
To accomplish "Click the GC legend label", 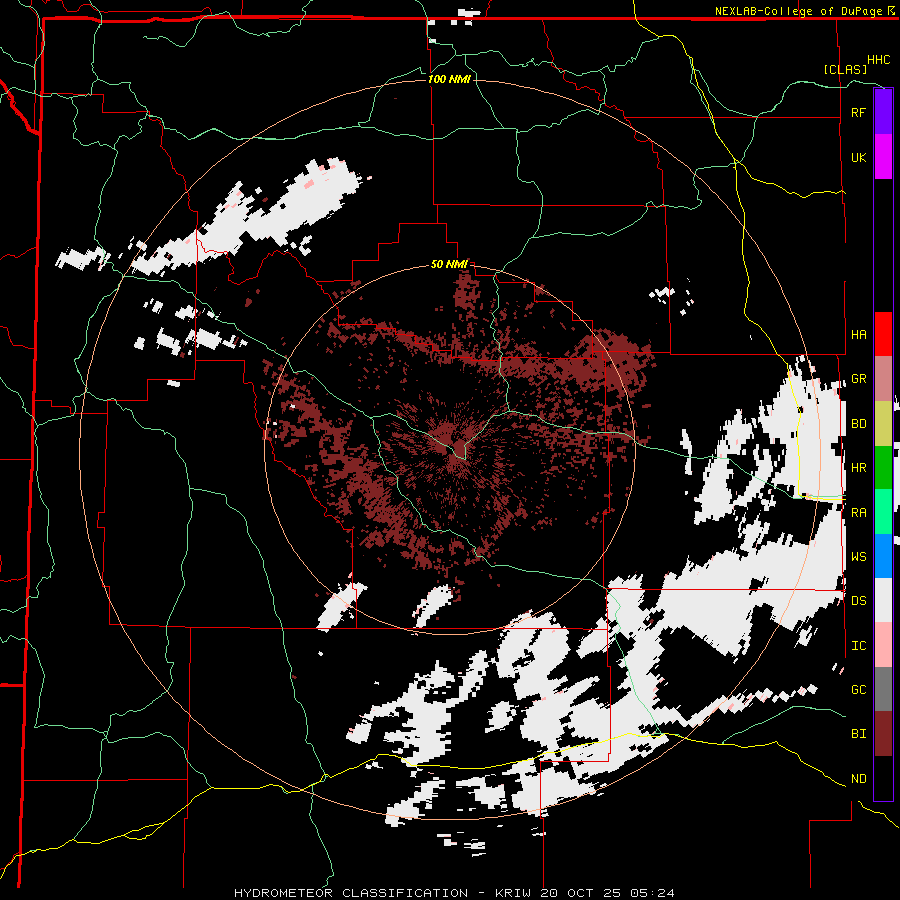I will [x=858, y=689].
